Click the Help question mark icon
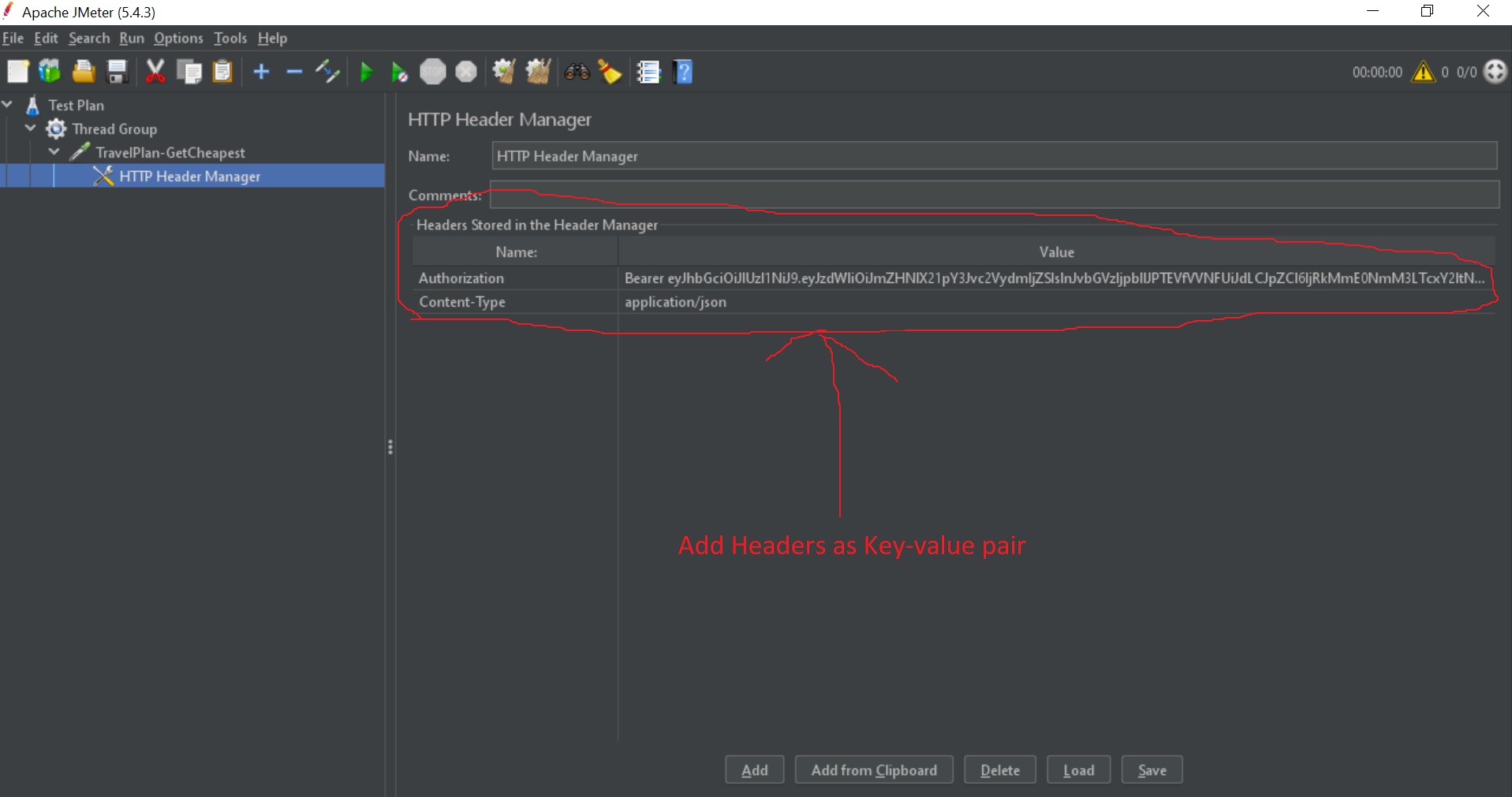Screen dimensions: 1512x797 coord(684,72)
